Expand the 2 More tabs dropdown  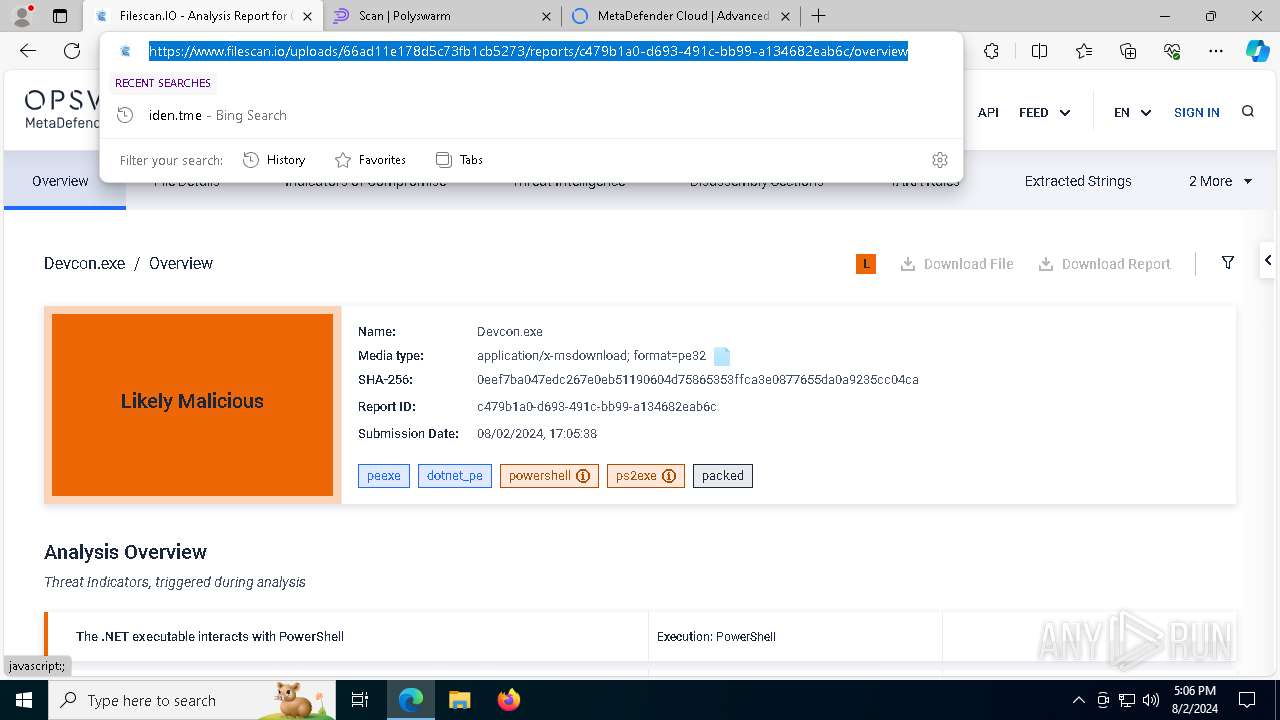pos(1220,181)
